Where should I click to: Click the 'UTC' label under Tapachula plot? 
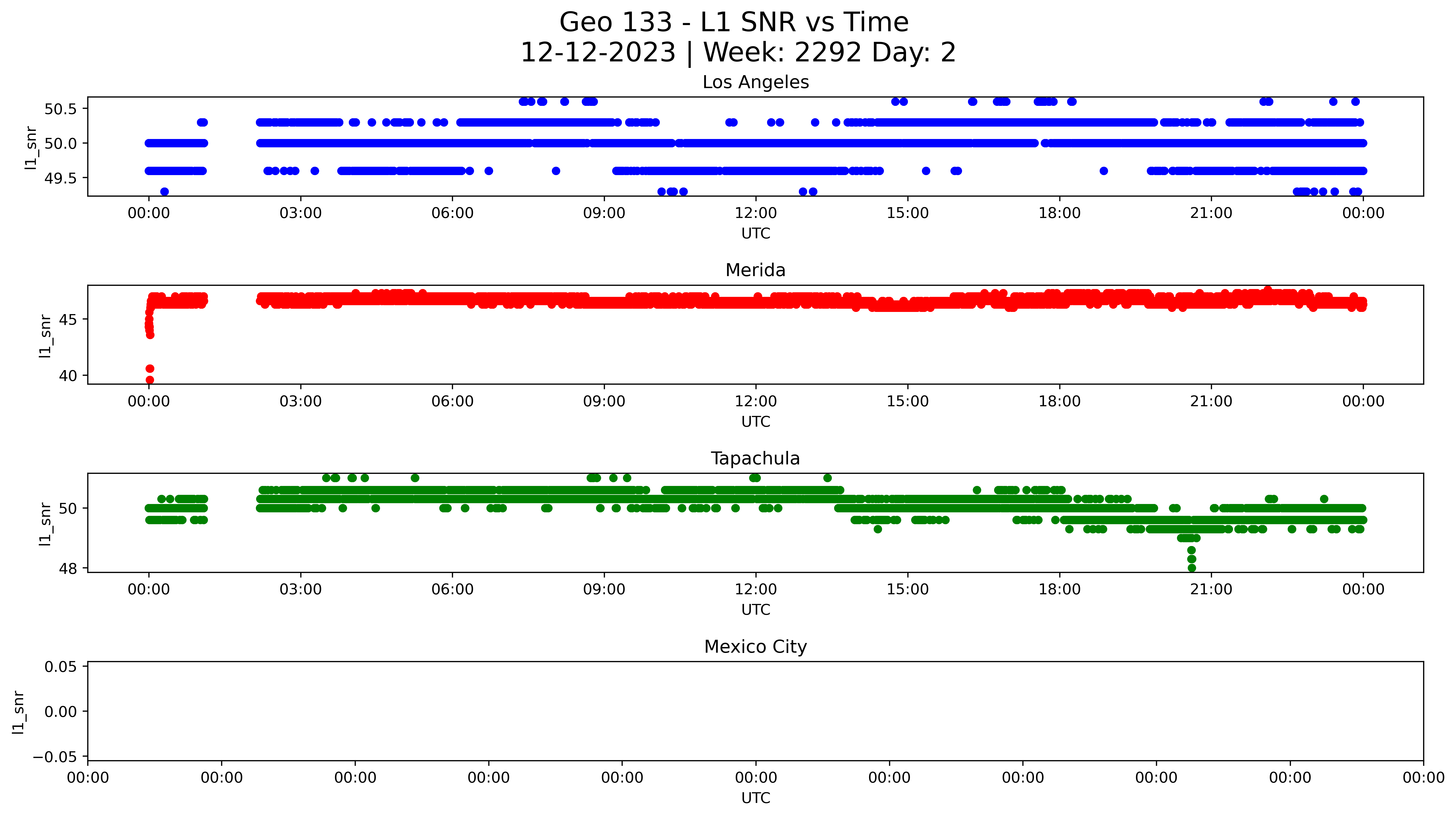pyautogui.click(x=756, y=610)
